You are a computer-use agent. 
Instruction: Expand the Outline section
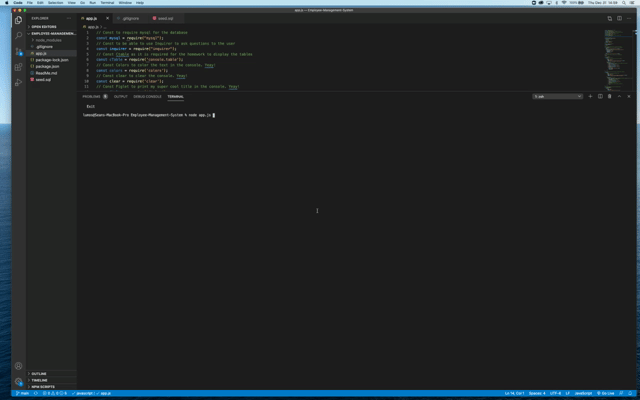tap(51, 373)
